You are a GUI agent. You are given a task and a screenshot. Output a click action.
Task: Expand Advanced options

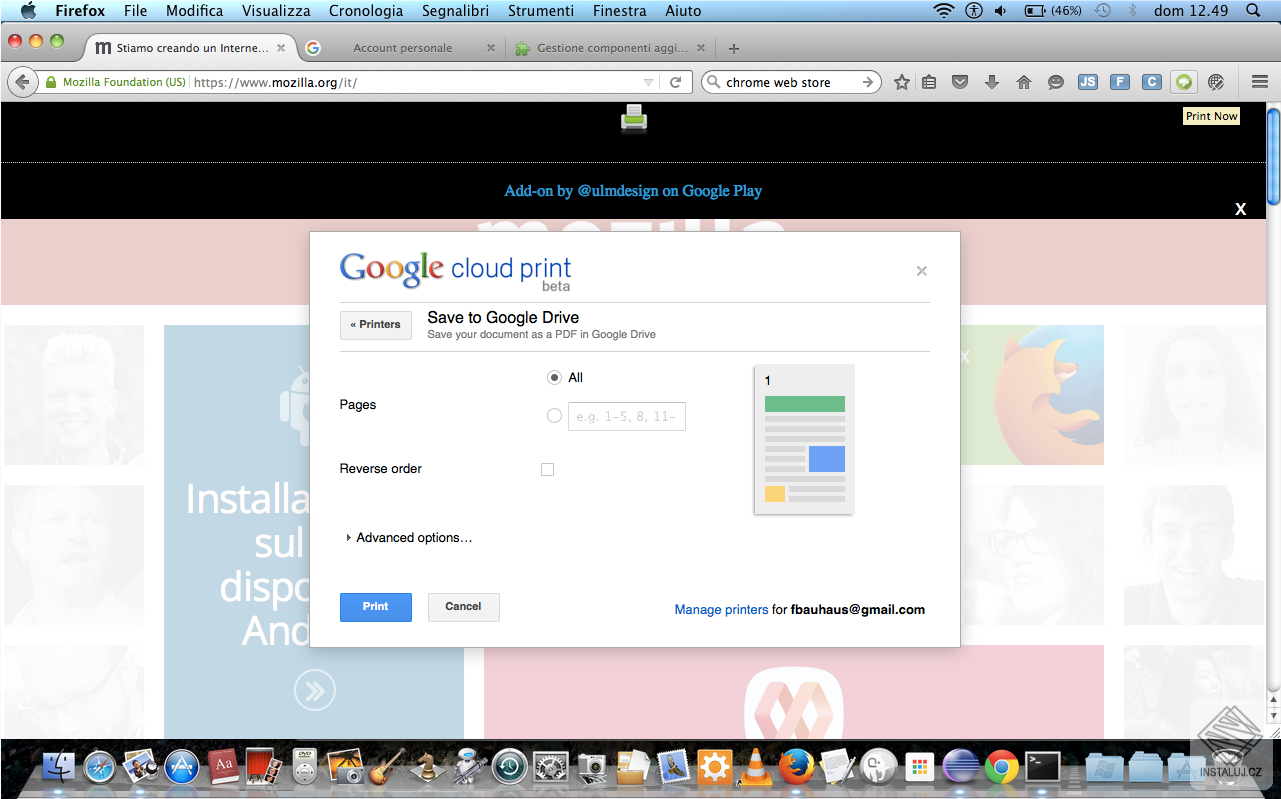coord(409,537)
